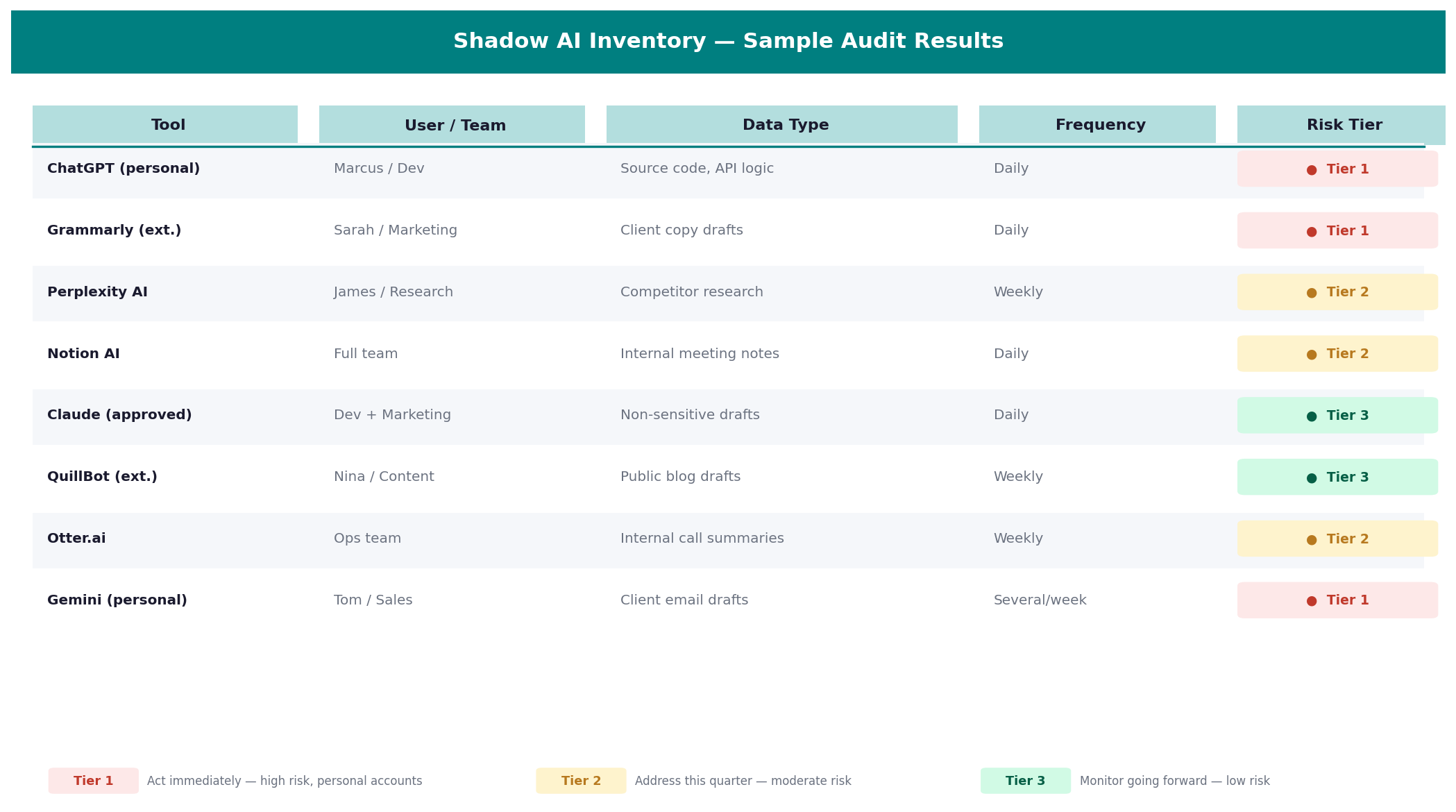Click the amber dot on Otter.ai's Tier 2 badge

tap(1312, 539)
